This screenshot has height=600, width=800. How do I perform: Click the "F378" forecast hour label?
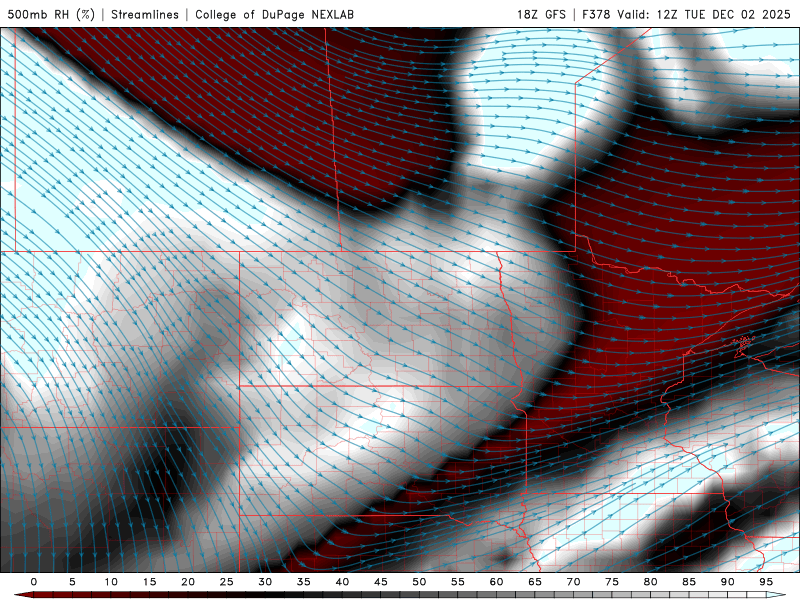click(596, 14)
